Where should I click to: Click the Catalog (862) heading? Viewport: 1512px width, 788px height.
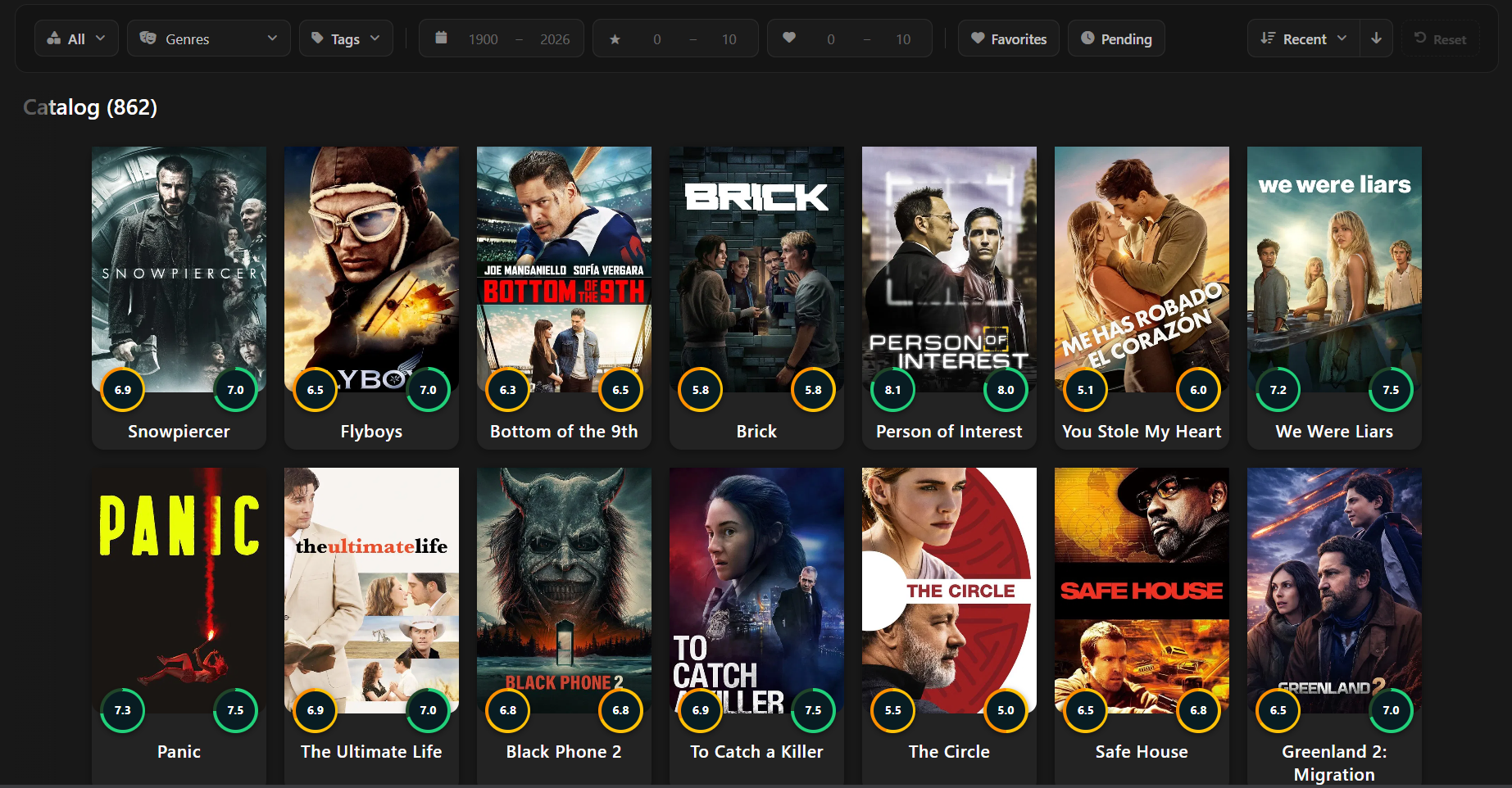click(x=90, y=107)
